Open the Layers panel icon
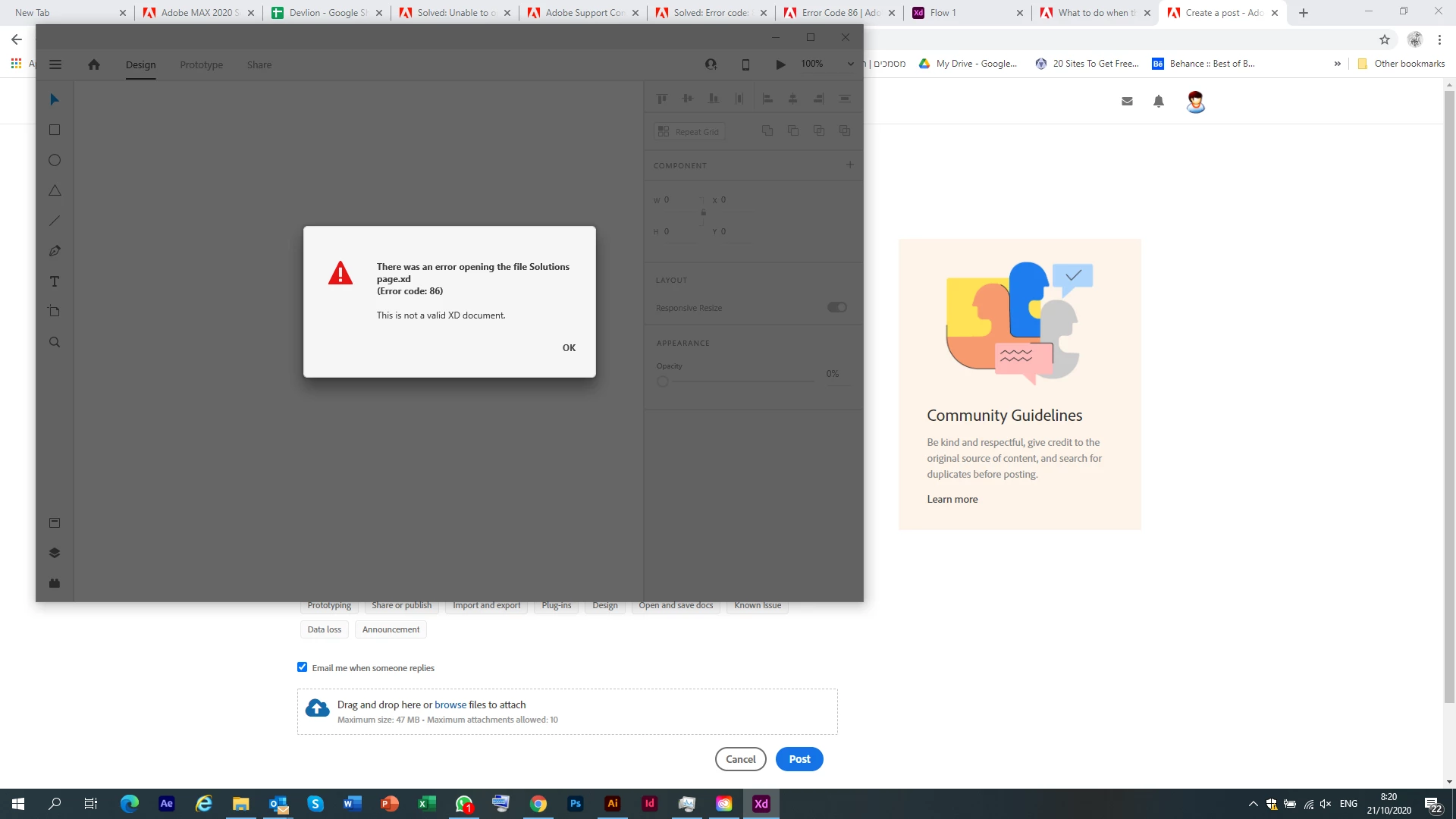Image resolution: width=1456 pixels, height=819 pixels. [x=55, y=554]
